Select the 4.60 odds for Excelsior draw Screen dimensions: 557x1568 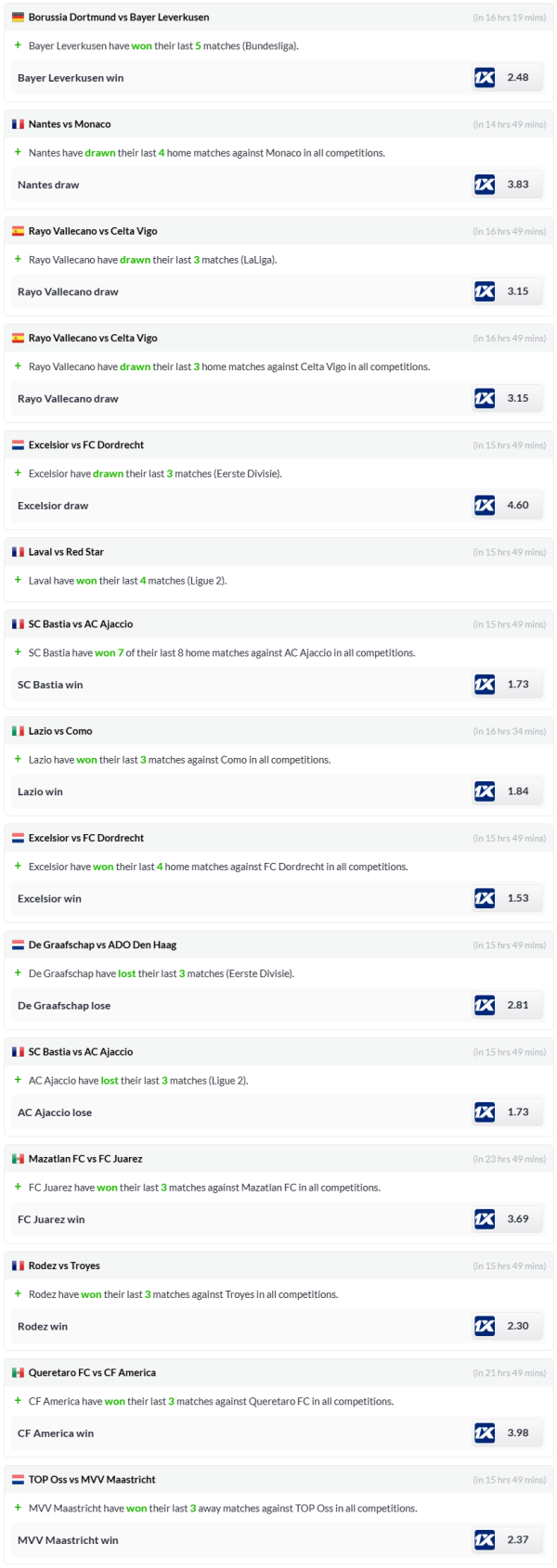(518, 506)
